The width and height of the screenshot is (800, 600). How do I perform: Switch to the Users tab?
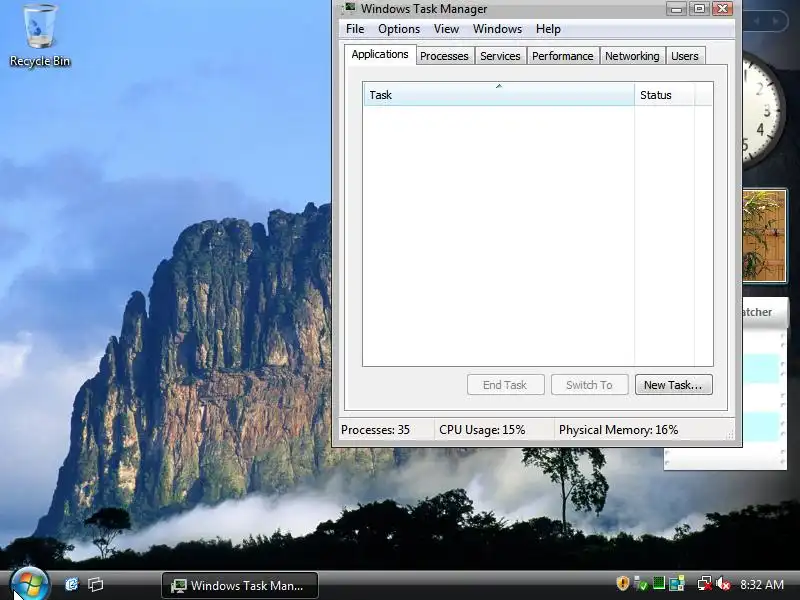[685, 56]
